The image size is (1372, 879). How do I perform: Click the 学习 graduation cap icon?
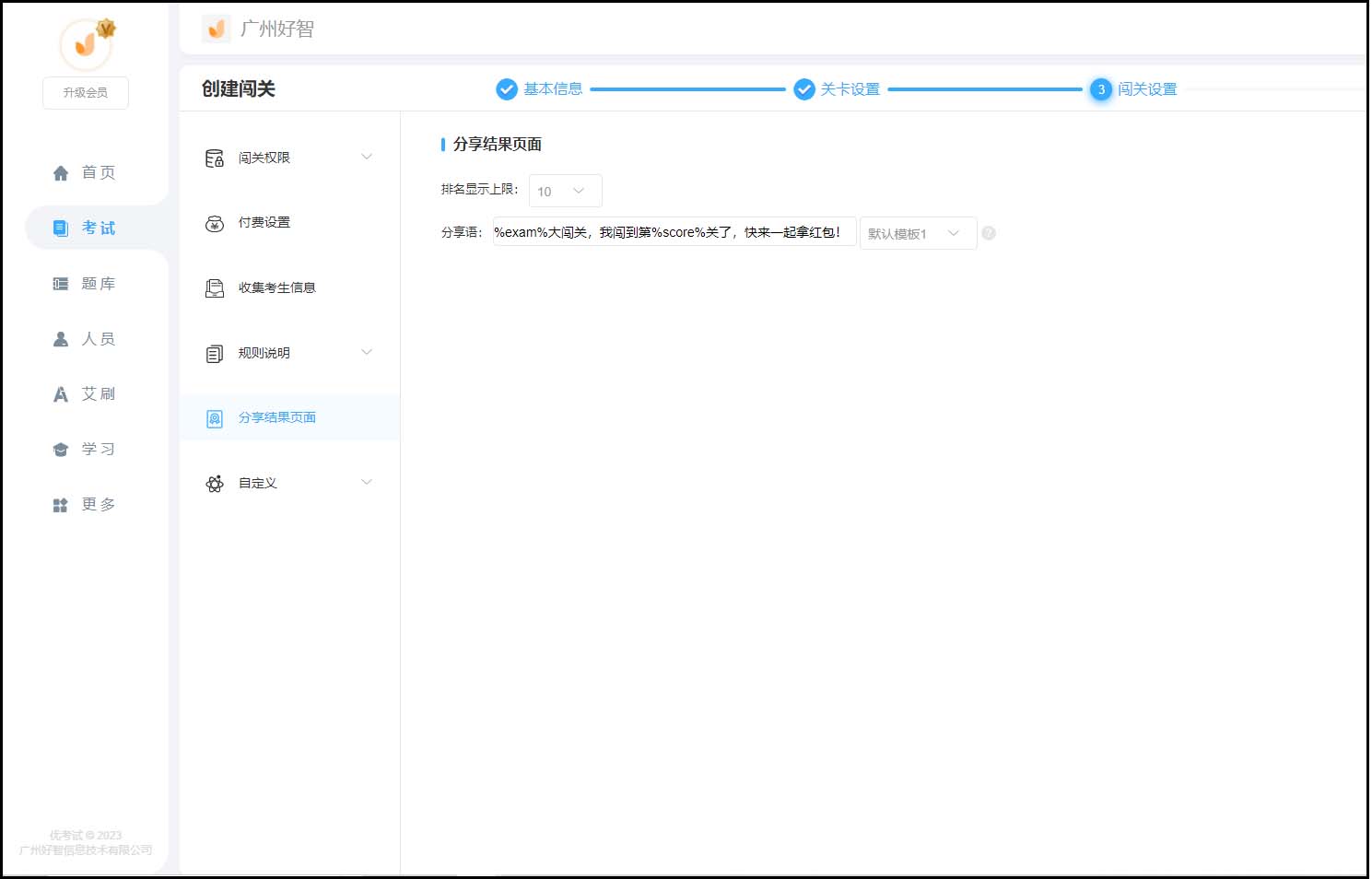(x=61, y=450)
